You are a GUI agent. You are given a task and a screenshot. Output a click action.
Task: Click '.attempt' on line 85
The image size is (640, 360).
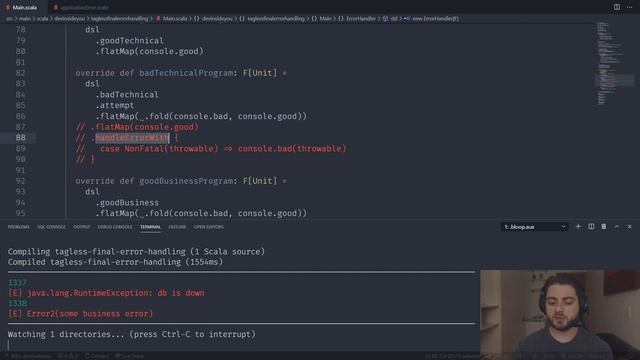(115, 105)
